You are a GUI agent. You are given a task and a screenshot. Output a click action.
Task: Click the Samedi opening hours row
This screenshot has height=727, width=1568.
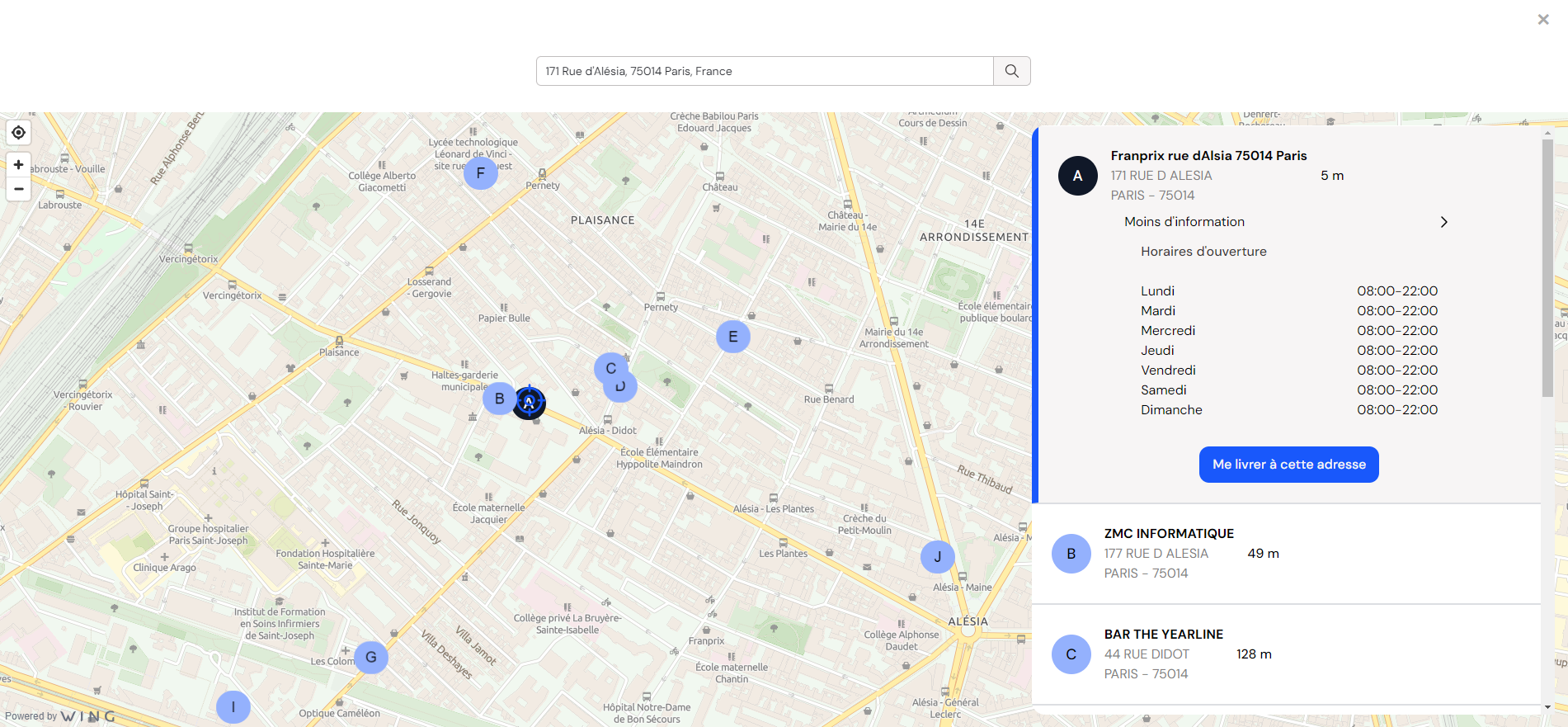(1289, 390)
